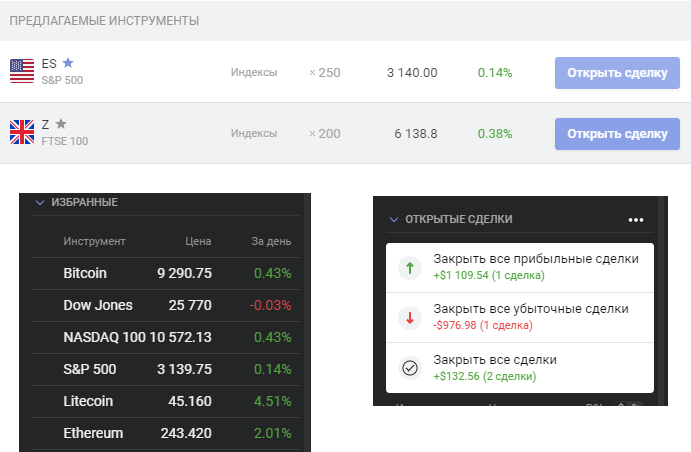Select Закрыть все прибыльные сделки menu entry

(x=535, y=259)
